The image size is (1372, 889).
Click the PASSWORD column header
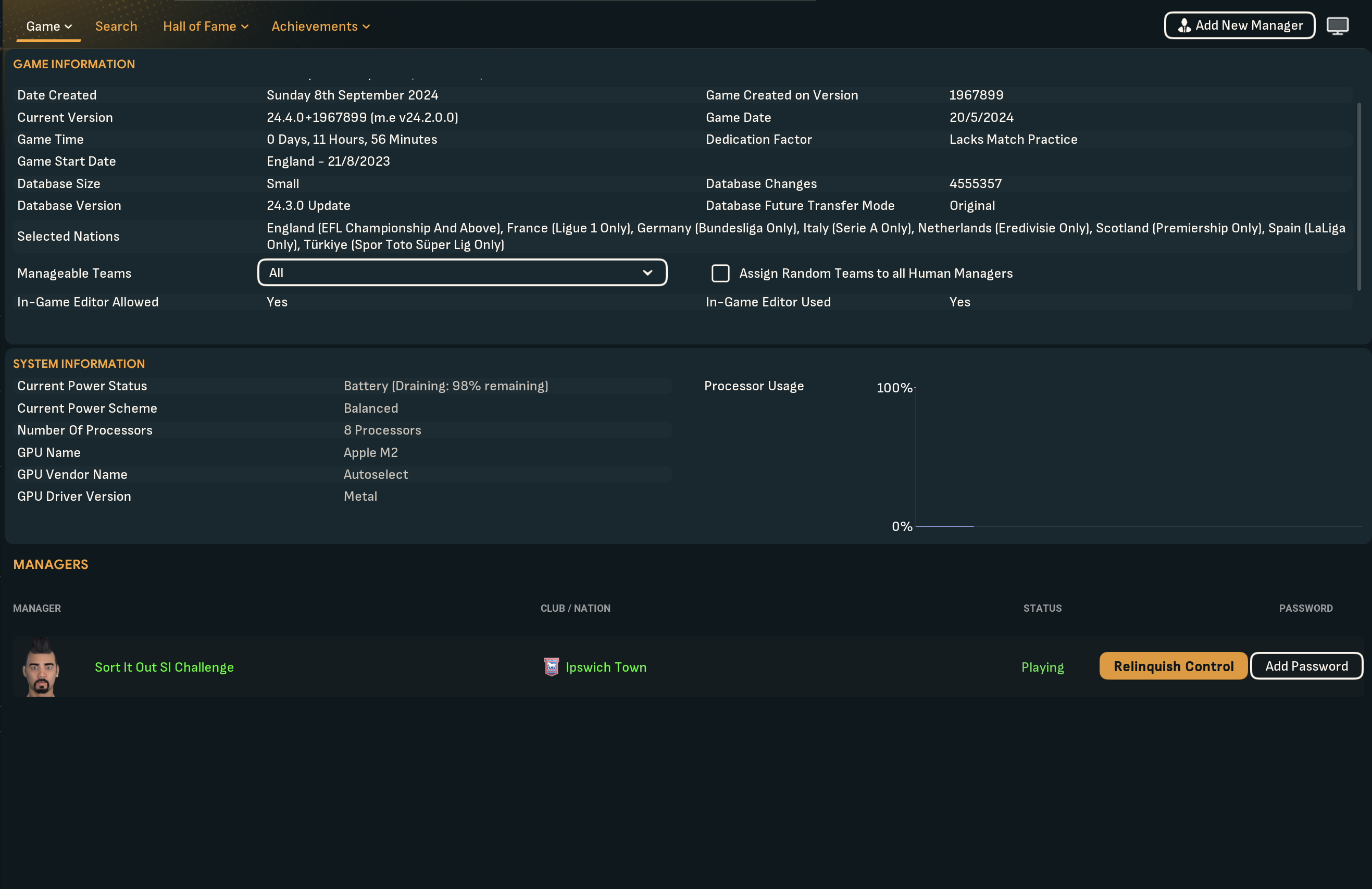[x=1306, y=608]
